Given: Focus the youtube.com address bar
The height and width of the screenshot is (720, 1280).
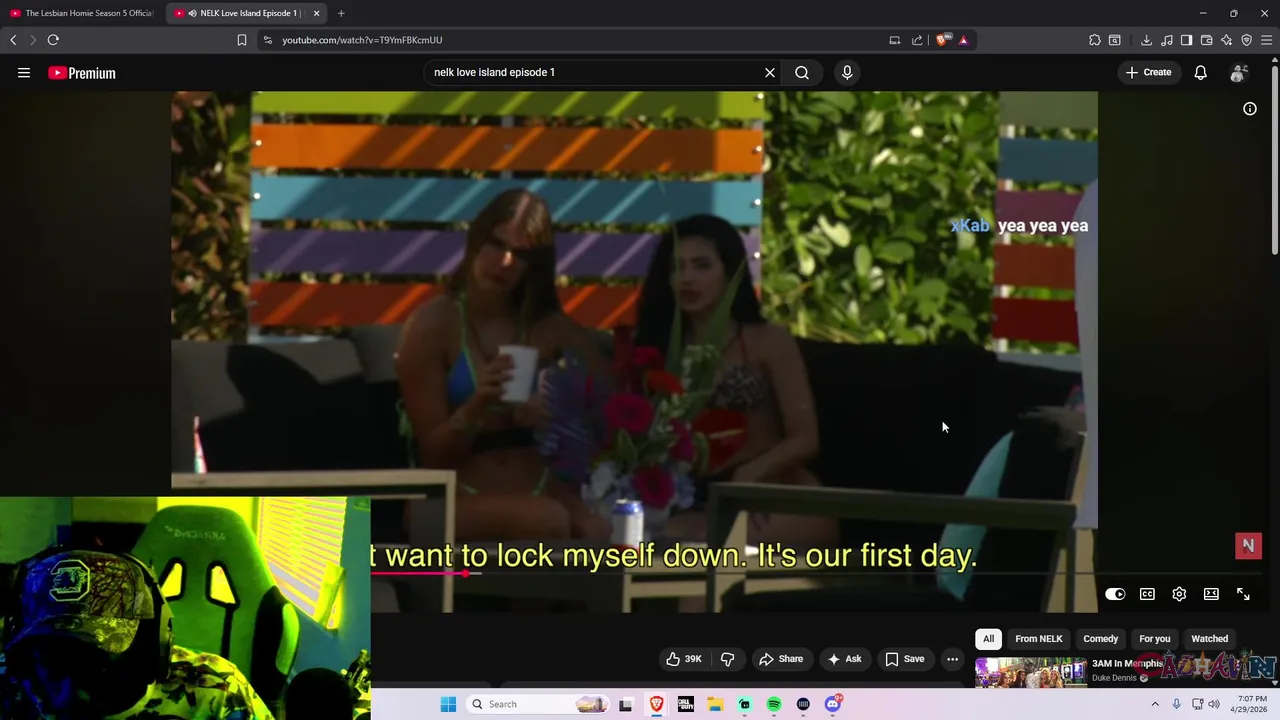Looking at the screenshot, I should click(x=580, y=40).
